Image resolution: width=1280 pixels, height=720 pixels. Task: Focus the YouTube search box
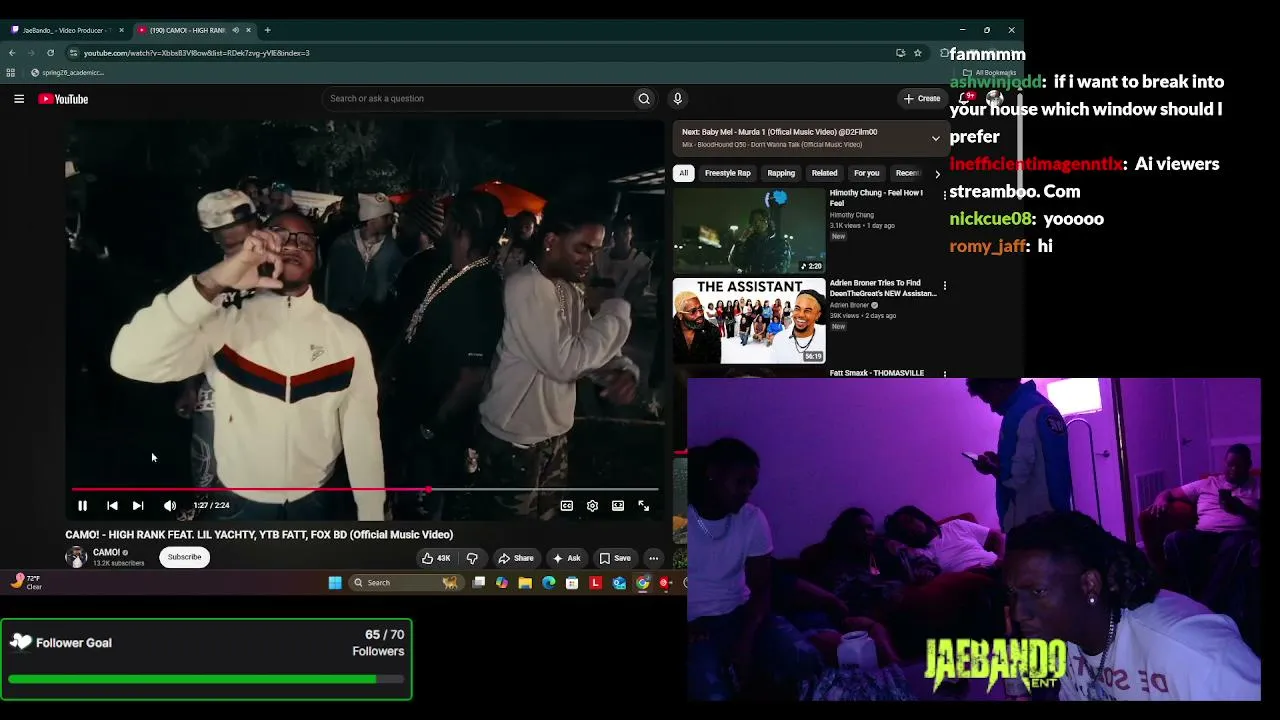click(x=476, y=98)
